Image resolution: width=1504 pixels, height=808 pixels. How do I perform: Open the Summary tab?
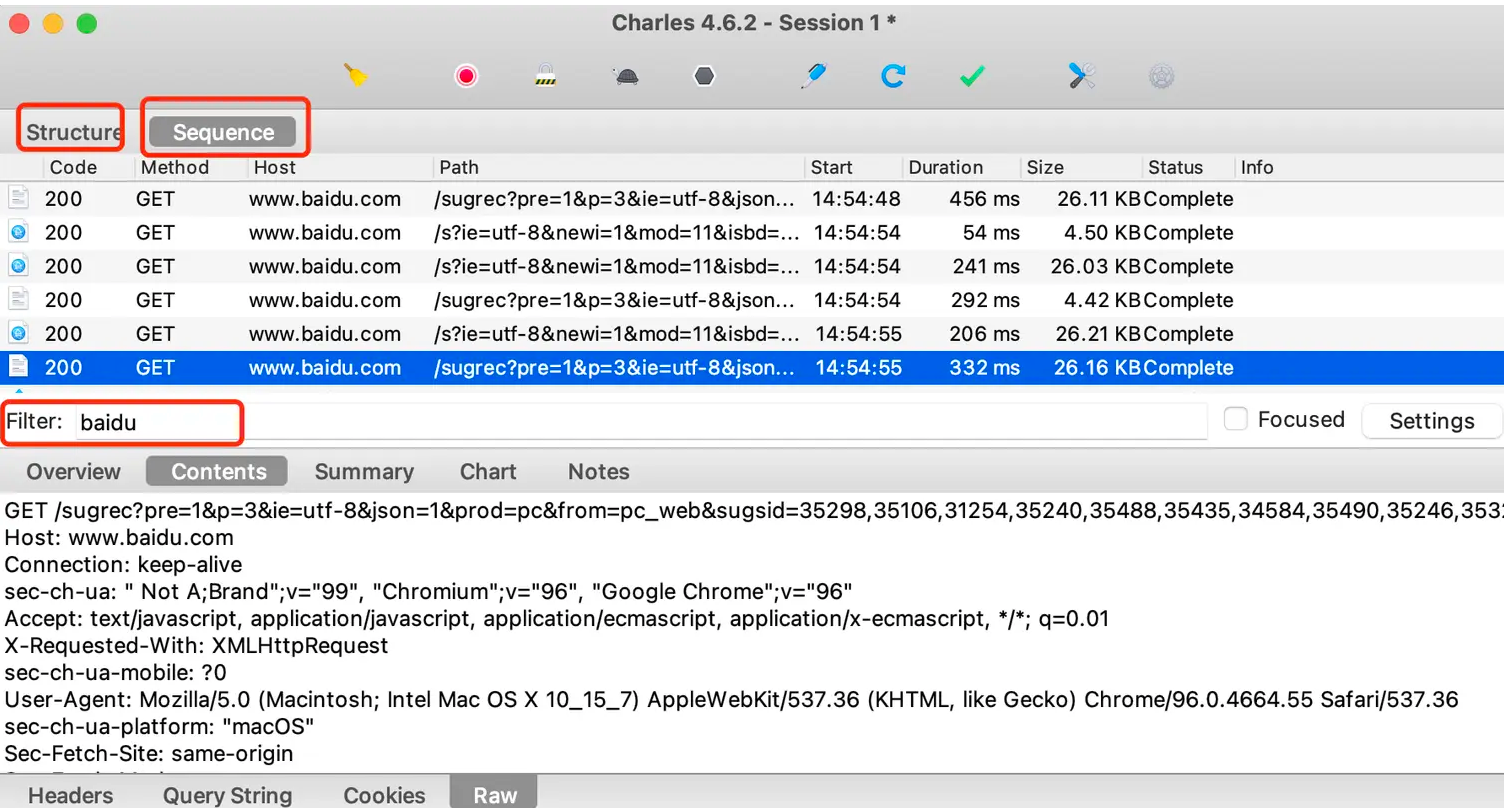364,471
